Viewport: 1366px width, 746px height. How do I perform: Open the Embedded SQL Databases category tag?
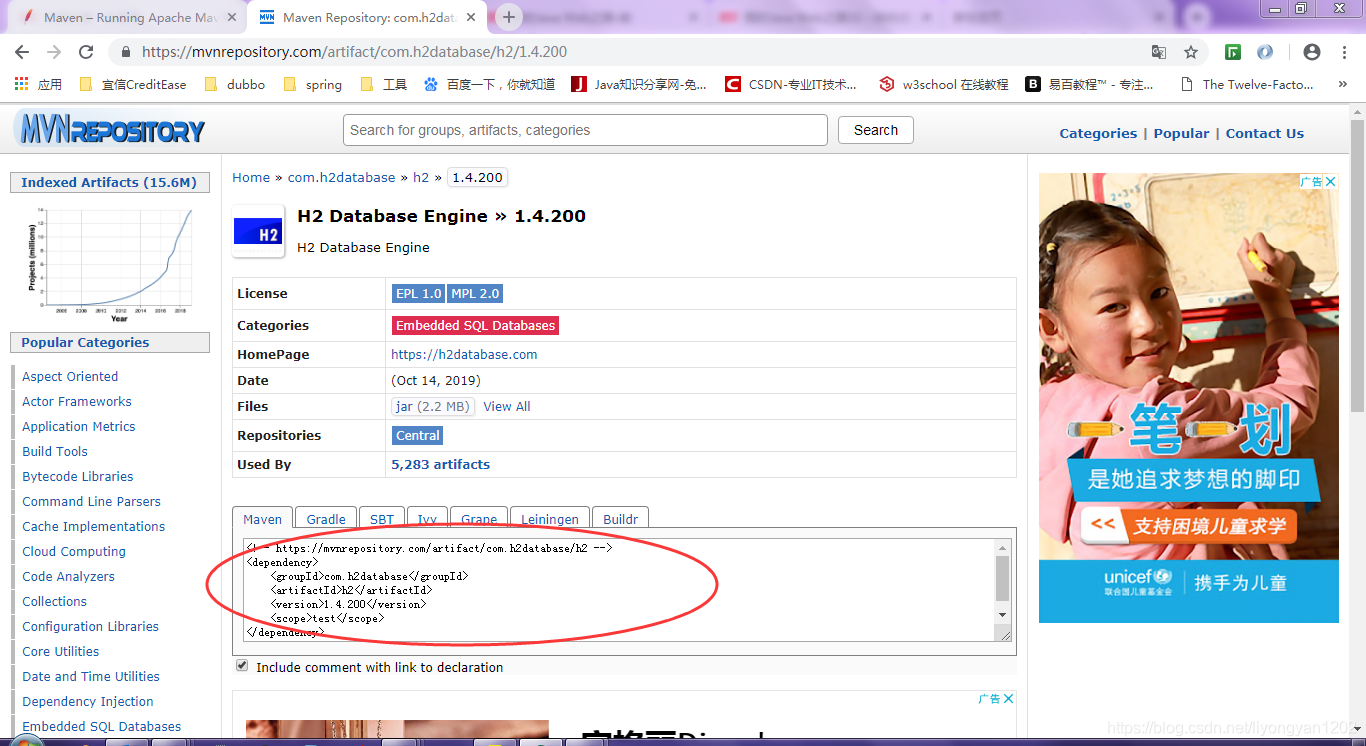475,325
